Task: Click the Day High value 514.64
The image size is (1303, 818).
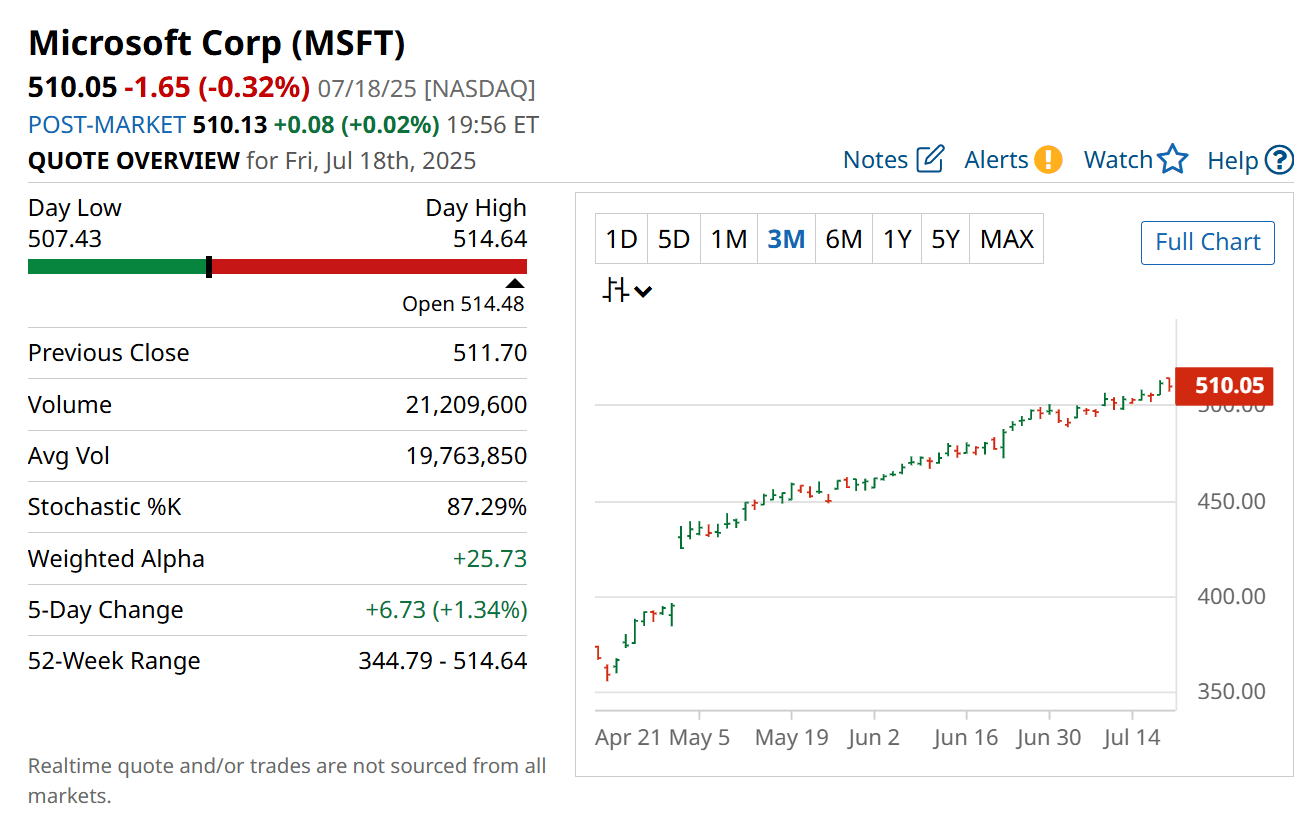Action: (490, 239)
